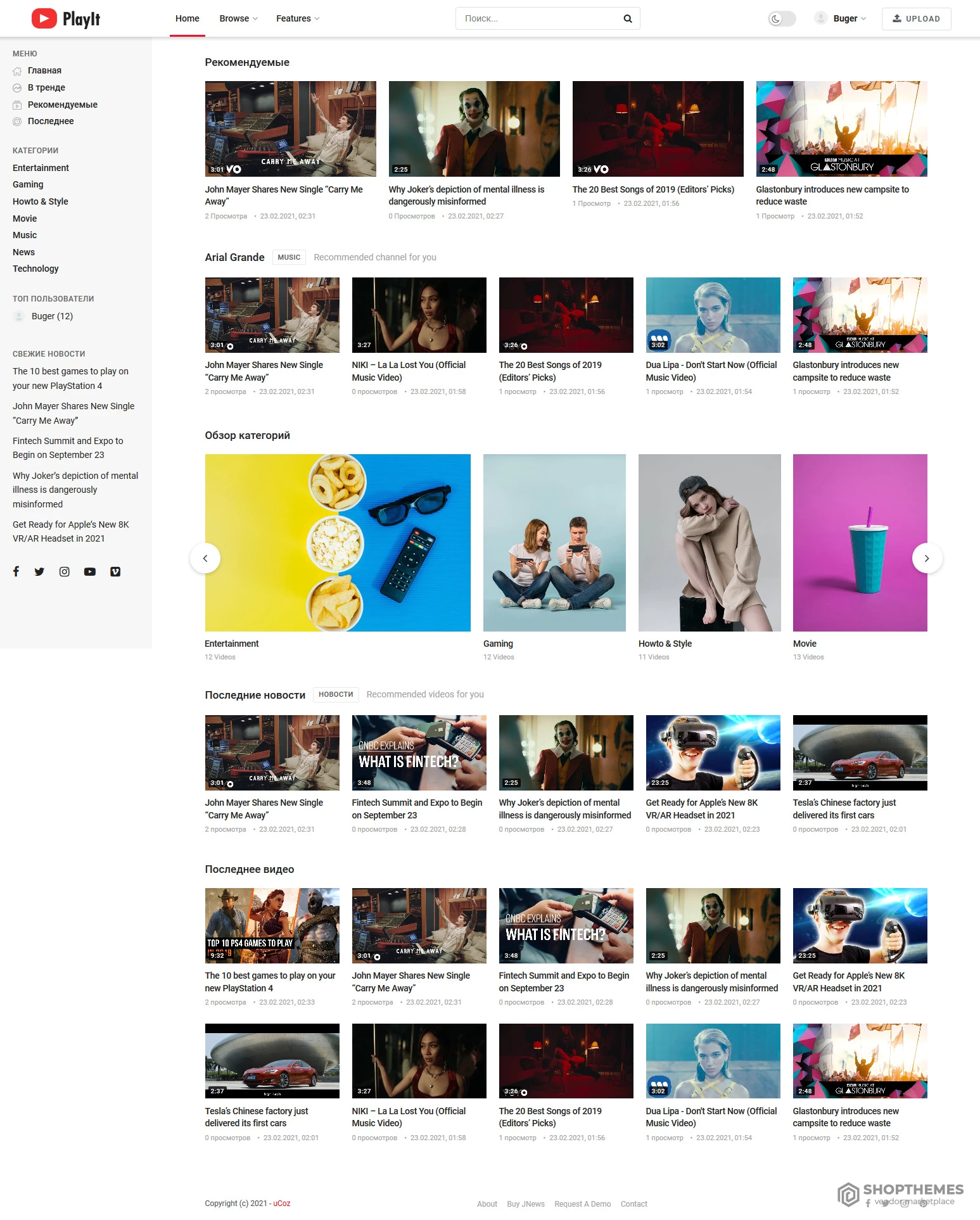Open Joker video thumbnail in Рекомендуемые
This screenshot has height=1220, width=980.
(x=474, y=129)
